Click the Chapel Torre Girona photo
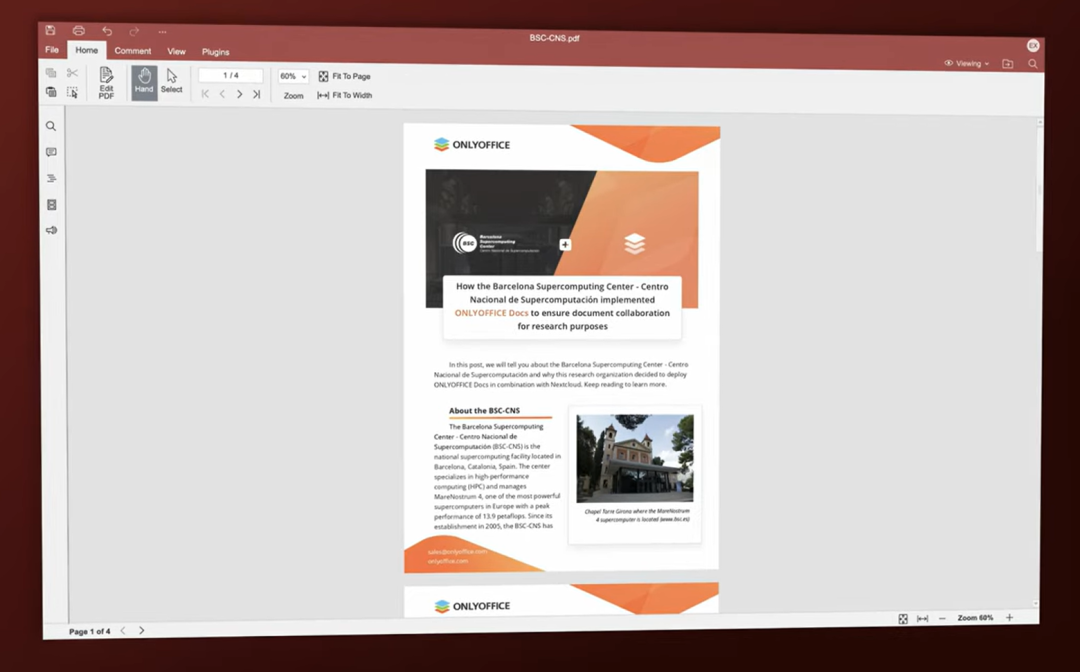This screenshot has height=672, width=1080. click(635, 459)
